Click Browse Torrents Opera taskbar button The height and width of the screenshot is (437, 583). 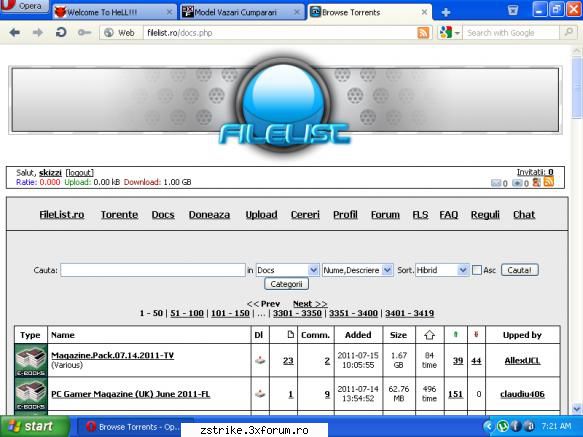(x=134, y=427)
